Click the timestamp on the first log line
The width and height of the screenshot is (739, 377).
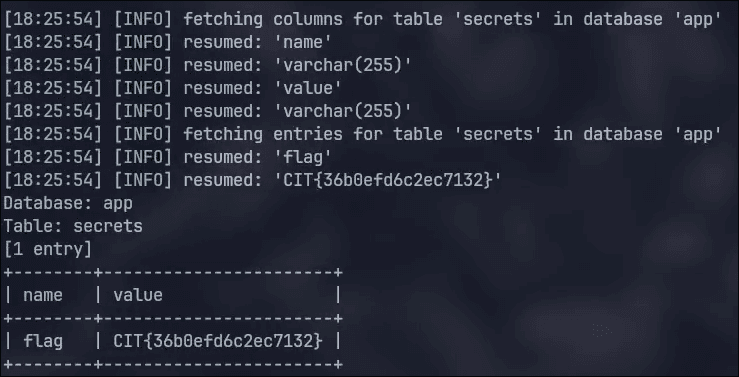(x=53, y=19)
